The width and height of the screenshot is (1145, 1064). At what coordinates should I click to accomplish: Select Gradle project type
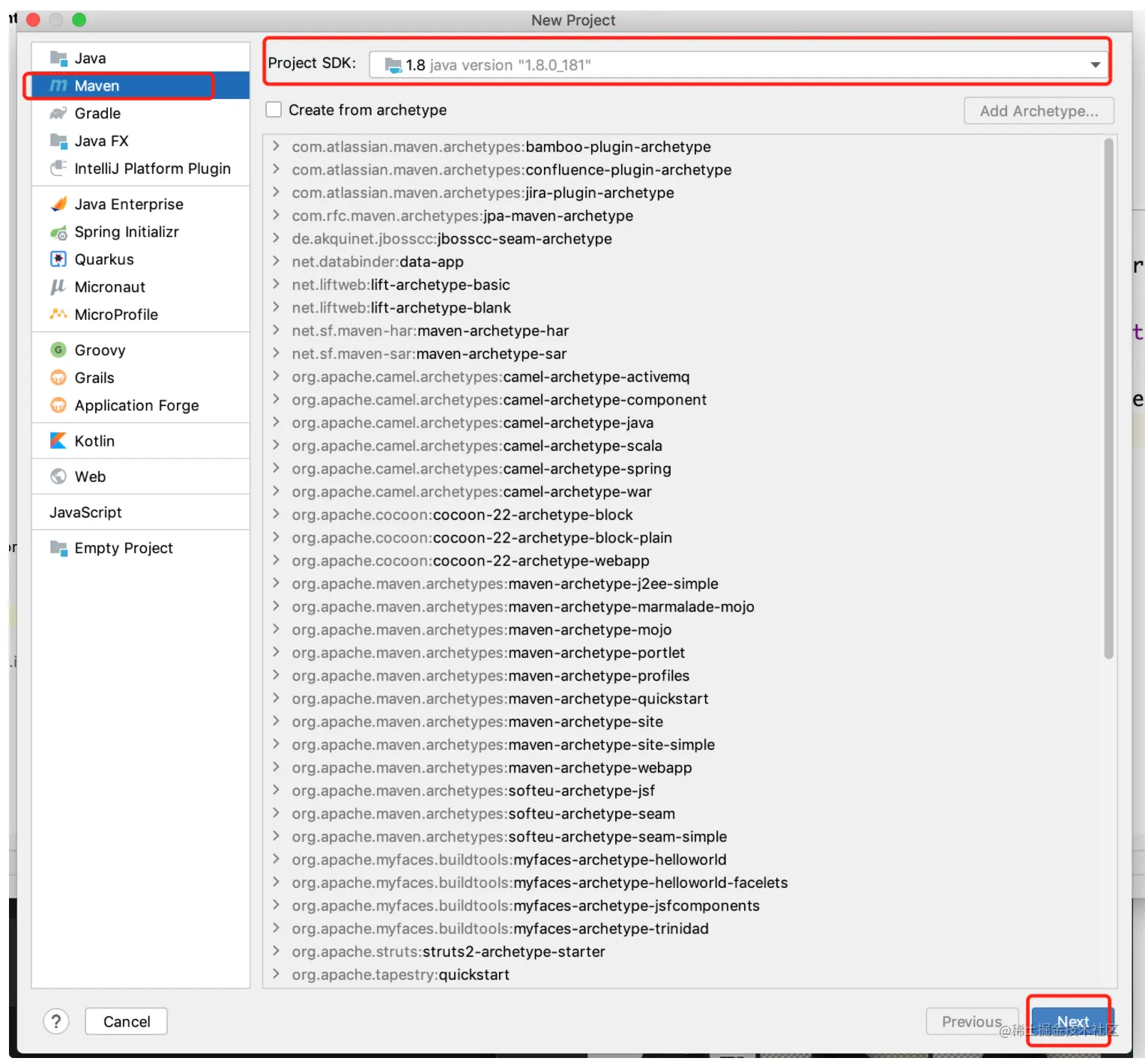tap(141, 113)
